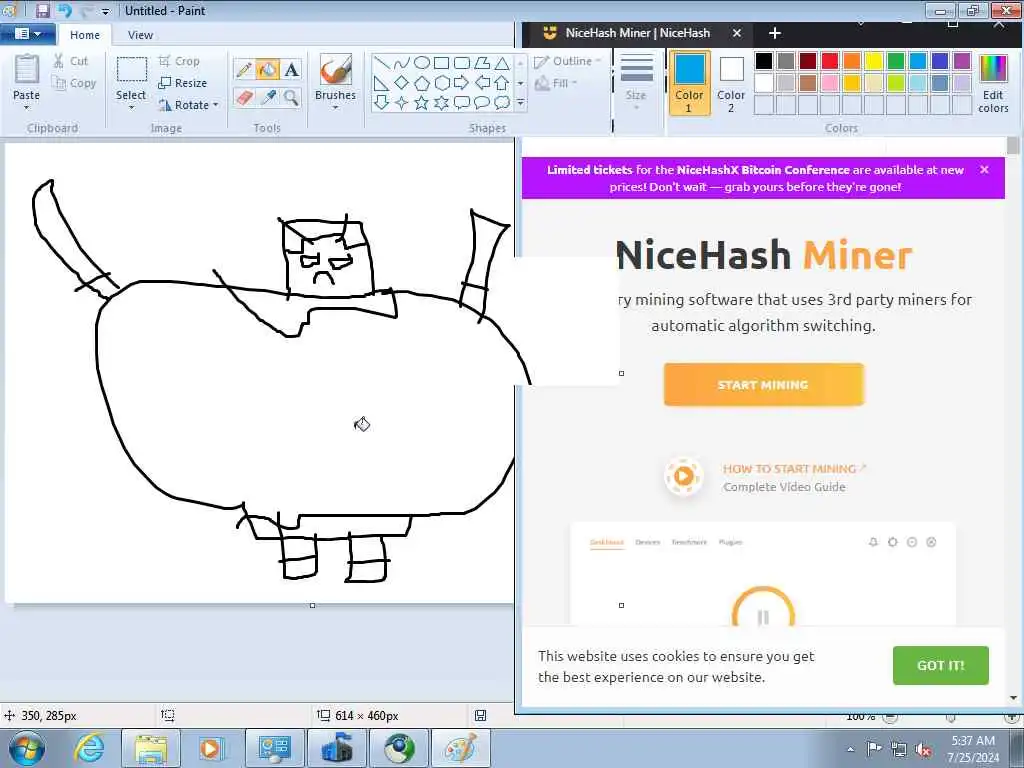This screenshot has width=1024, height=768.
Task: Click the Paint zoom out minus button
Action: click(x=889, y=717)
